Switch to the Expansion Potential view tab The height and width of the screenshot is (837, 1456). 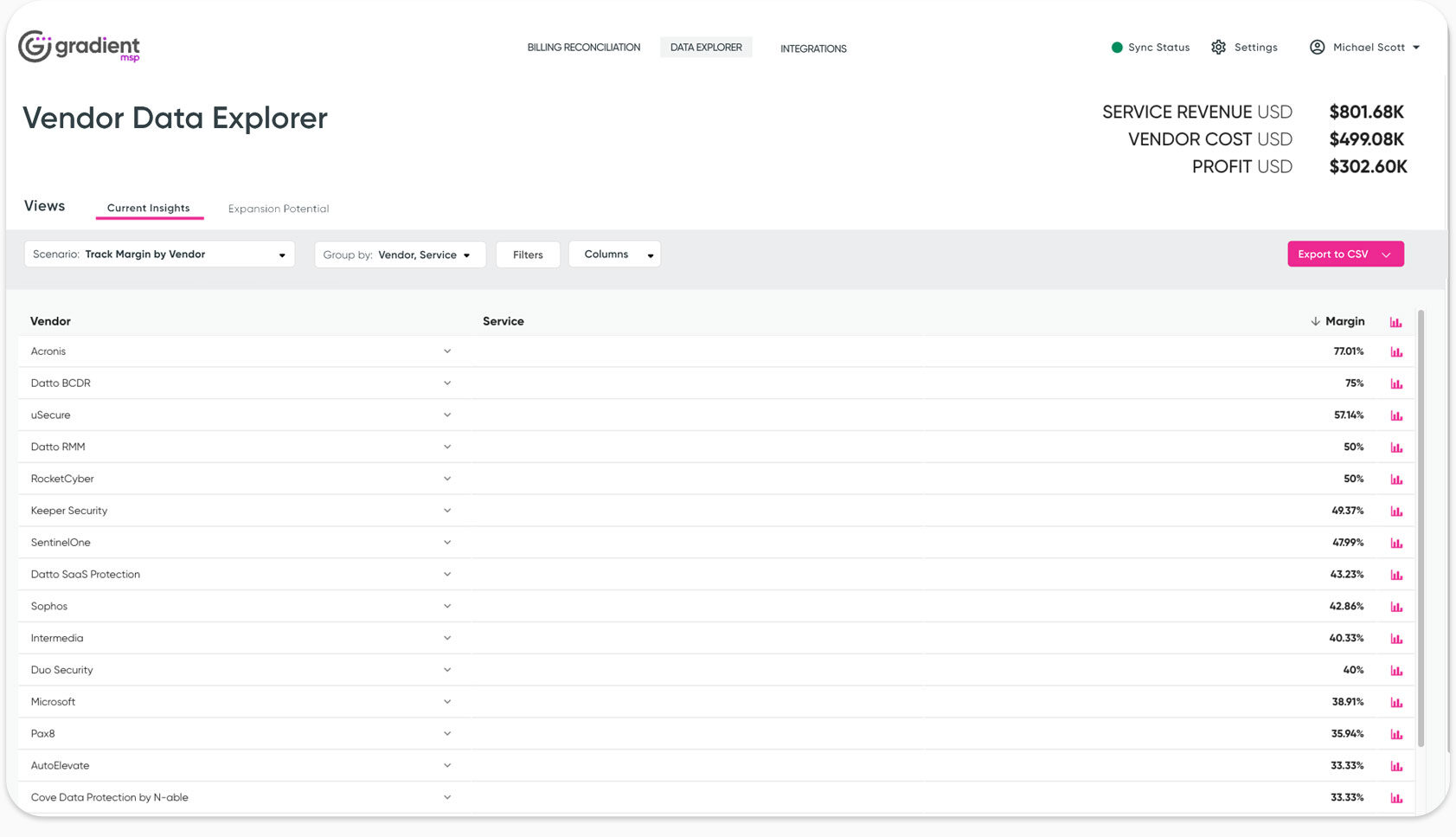[278, 209]
